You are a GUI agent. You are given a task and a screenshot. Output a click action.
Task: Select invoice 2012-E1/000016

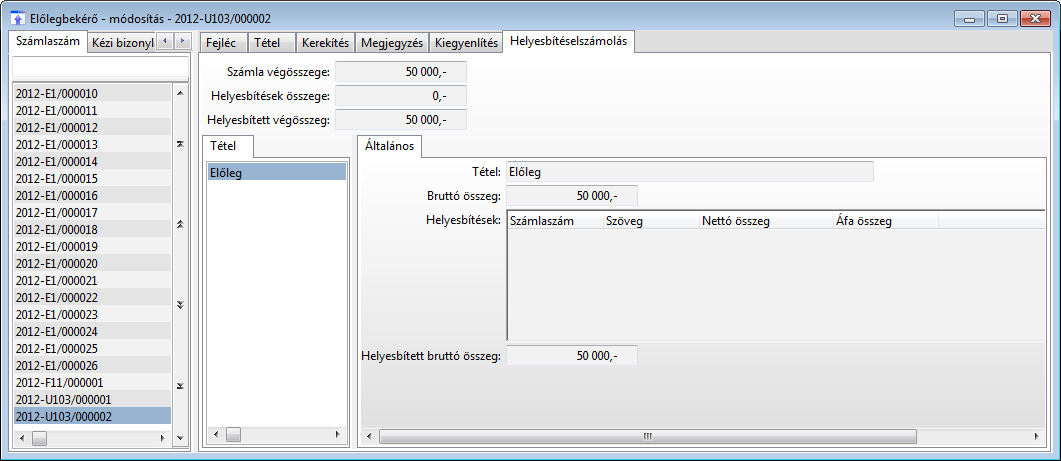tap(92, 195)
